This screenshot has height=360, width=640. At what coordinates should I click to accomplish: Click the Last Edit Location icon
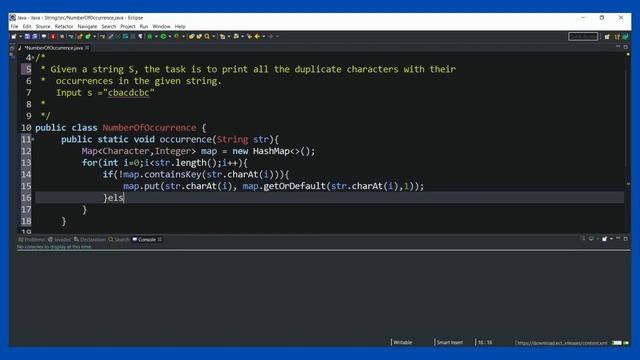(x=249, y=36)
